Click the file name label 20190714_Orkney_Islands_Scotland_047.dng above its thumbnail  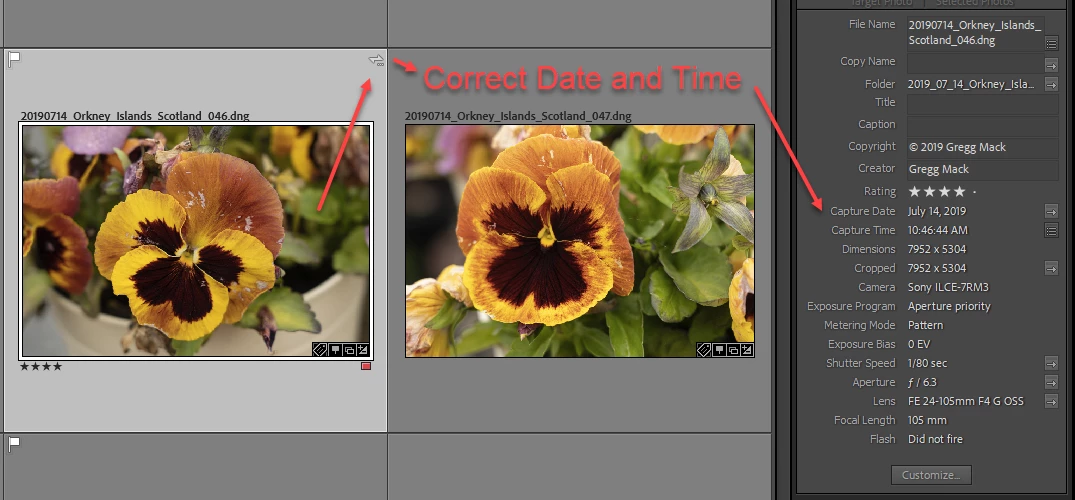click(x=518, y=116)
